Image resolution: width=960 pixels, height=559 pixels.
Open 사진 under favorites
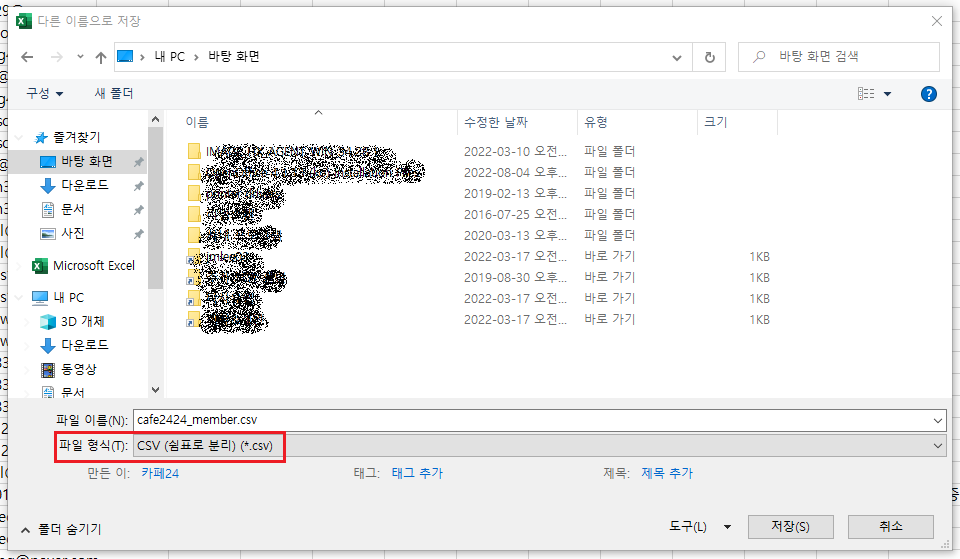[72, 233]
